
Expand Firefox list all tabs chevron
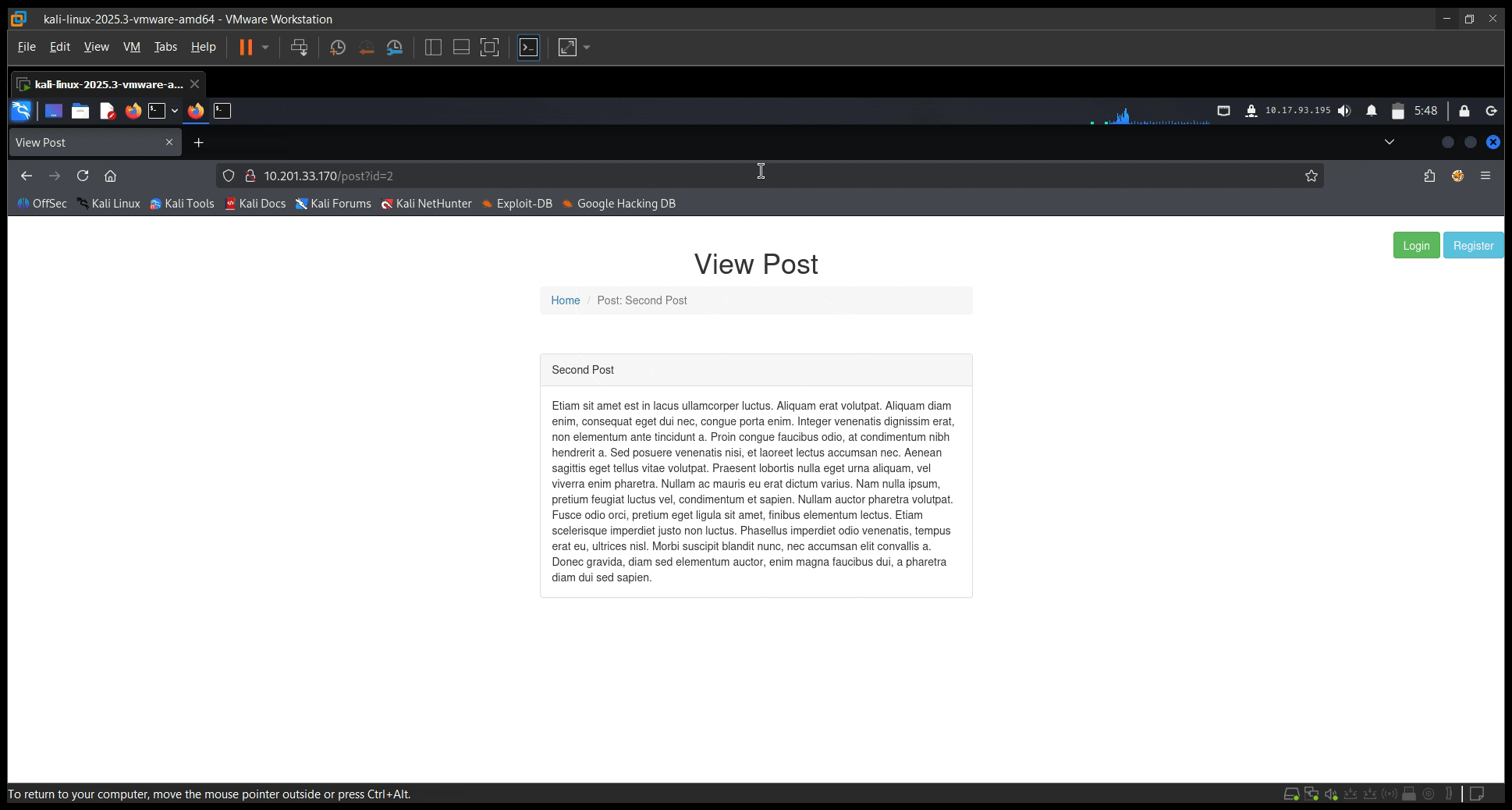click(1389, 142)
